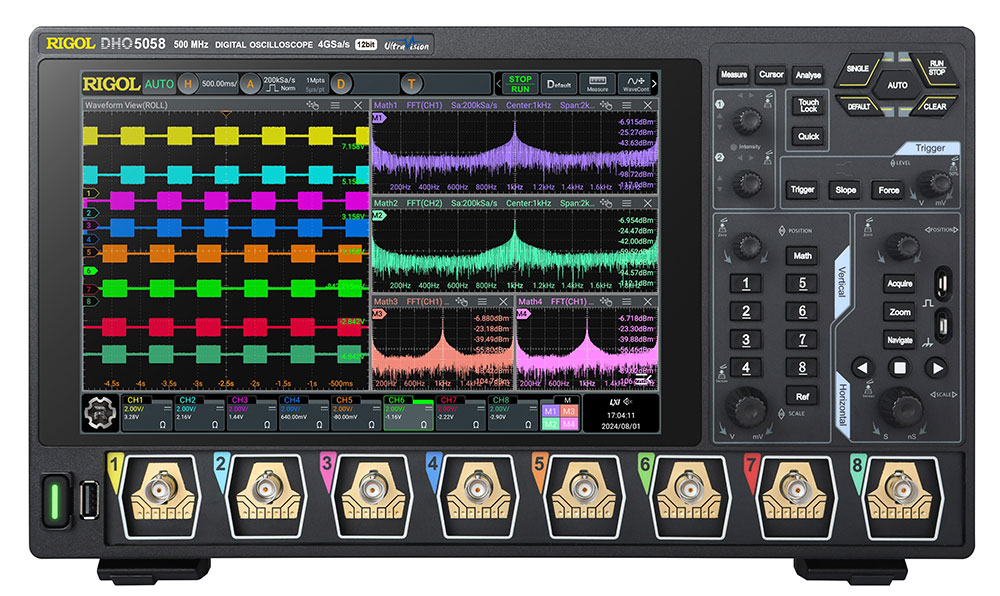Viewport: 1000px width, 596px height.
Task: Toggle the physical RUN/STOP key
Action: [x=937, y=67]
